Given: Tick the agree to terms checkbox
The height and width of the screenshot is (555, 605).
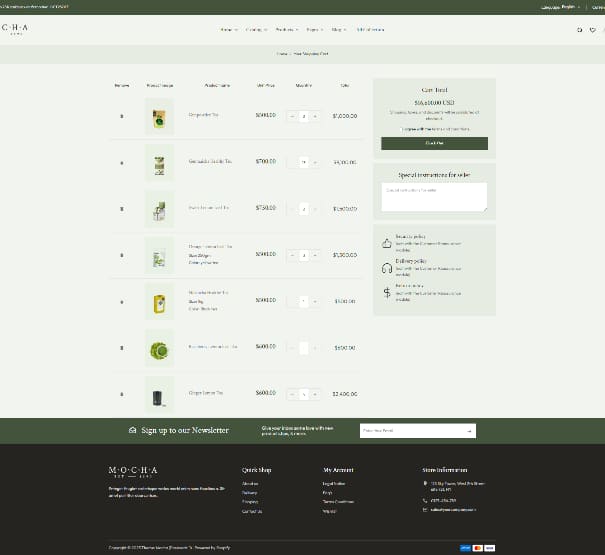Looking at the screenshot, I should point(402,129).
